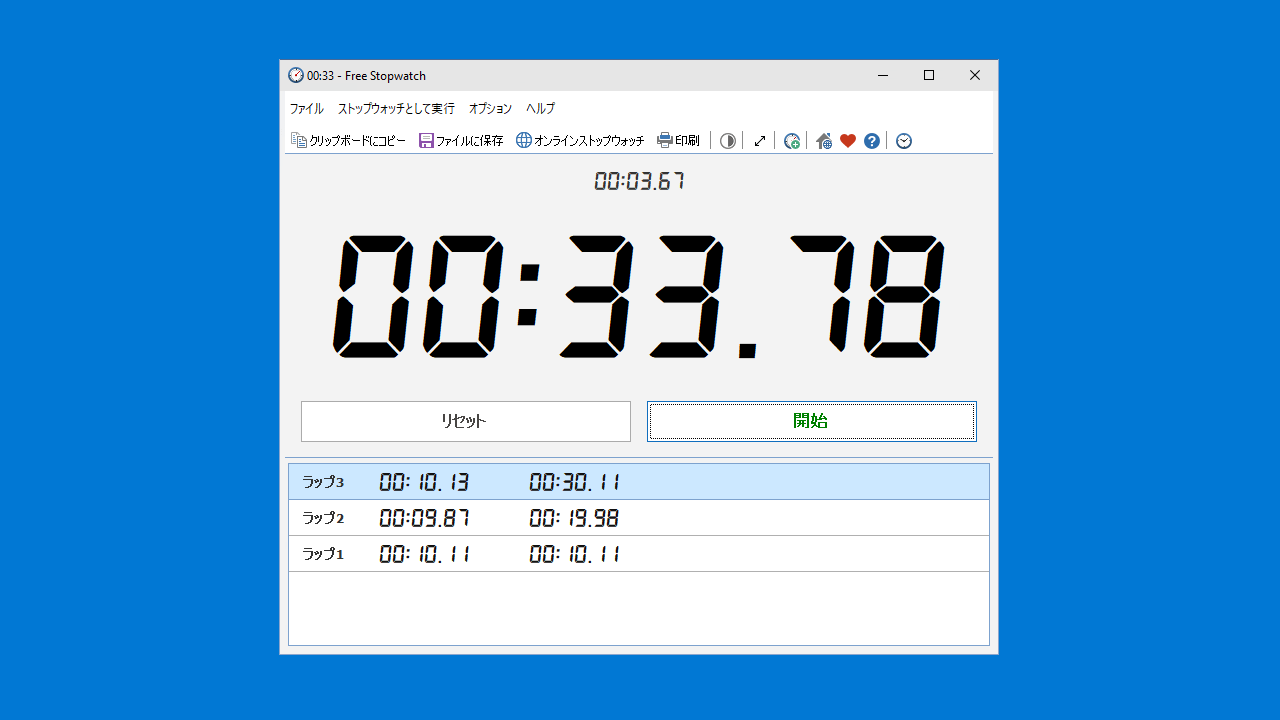Click lap time 00:10.13
Viewport: 1280px width, 720px height.
tap(424, 482)
